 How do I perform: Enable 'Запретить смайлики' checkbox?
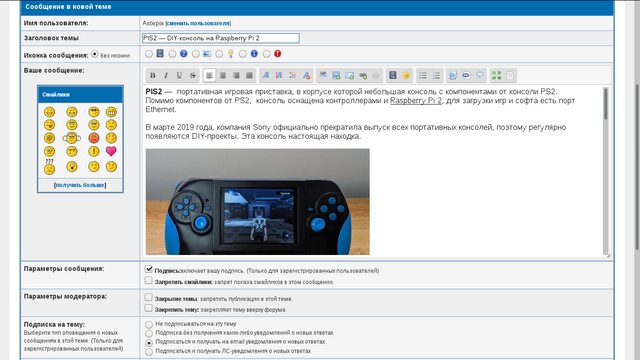[x=149, y=280]
